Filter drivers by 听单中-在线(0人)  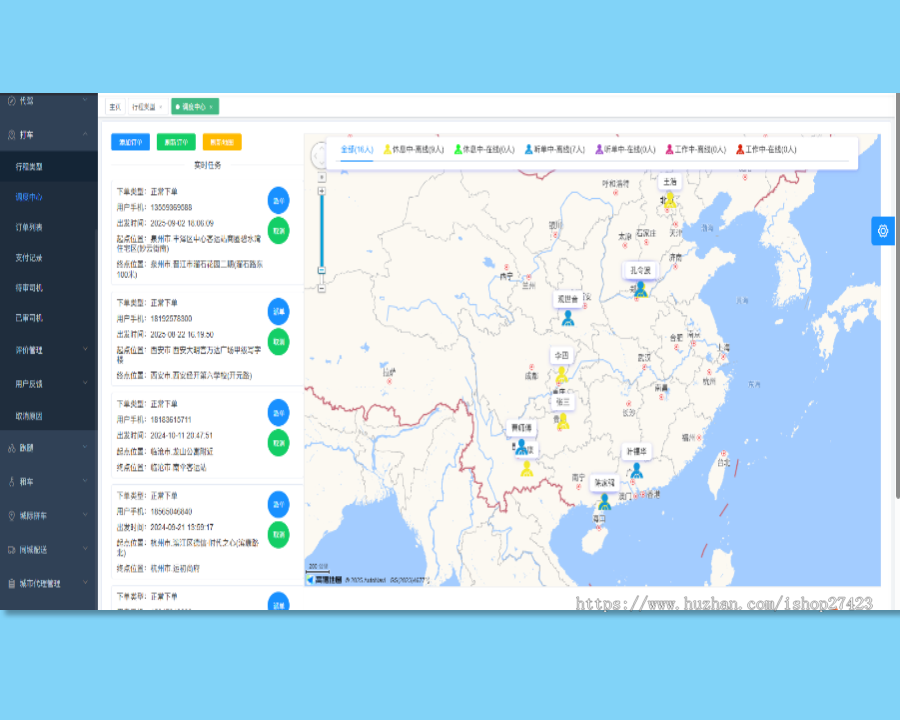tap(626, 149)
